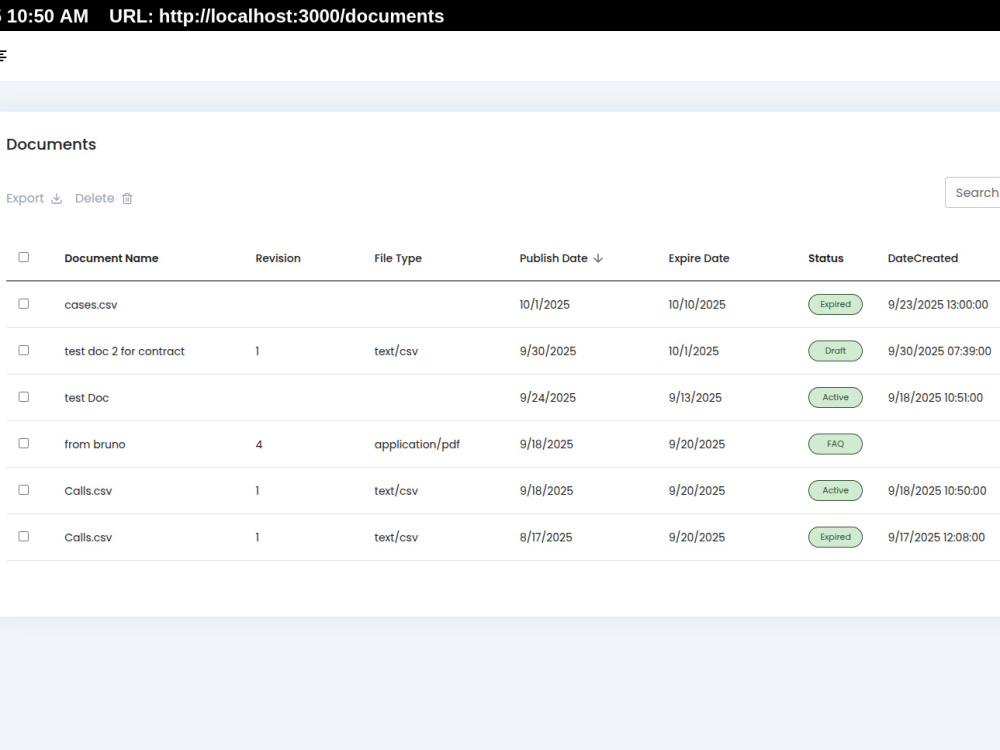Check the Active Calls.csv row checkbox
Viewport: 1000px width, 750px height.
point(24,490)
